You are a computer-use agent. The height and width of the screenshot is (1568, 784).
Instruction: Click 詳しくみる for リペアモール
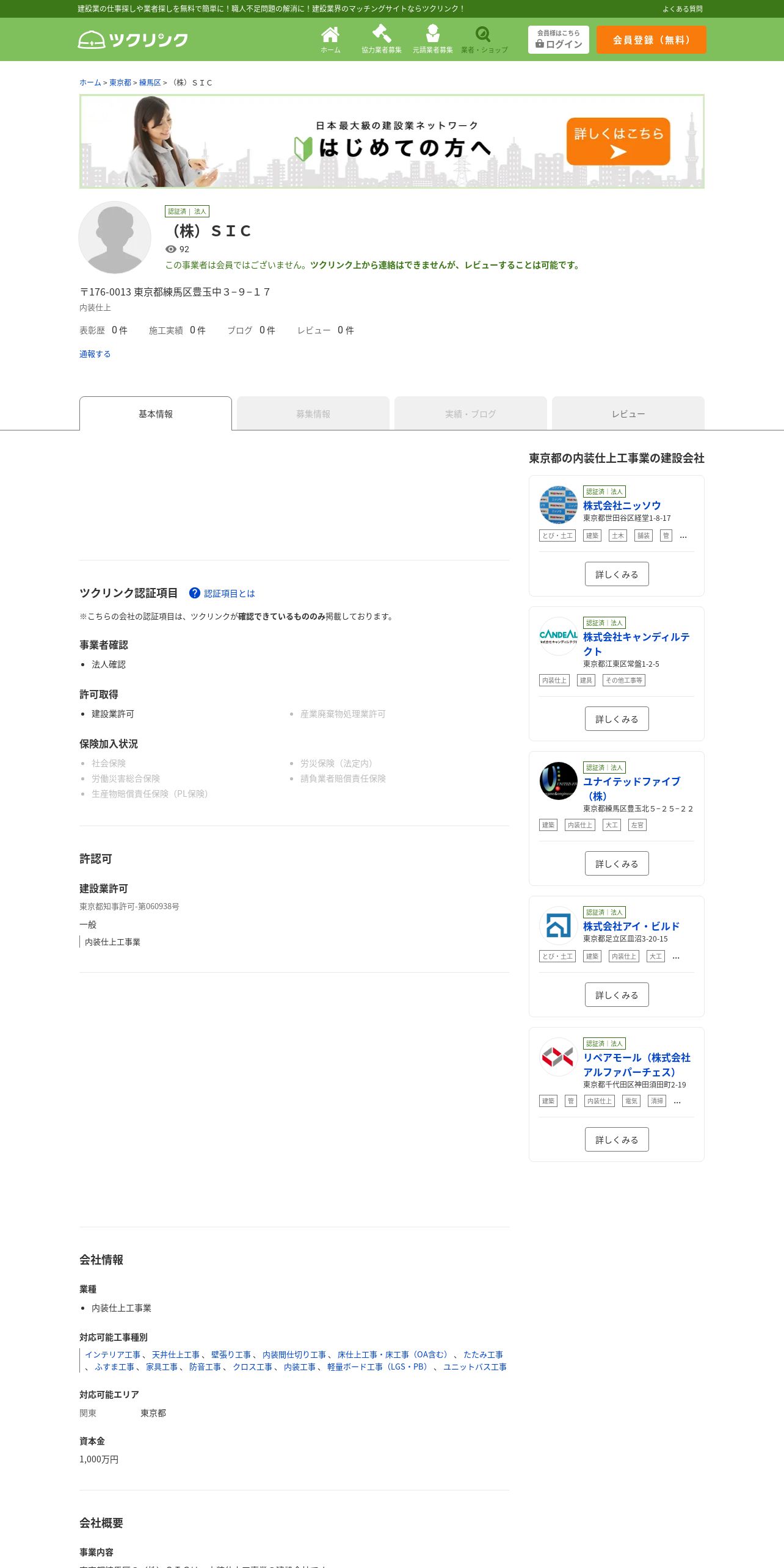[x=617, y=1139]
